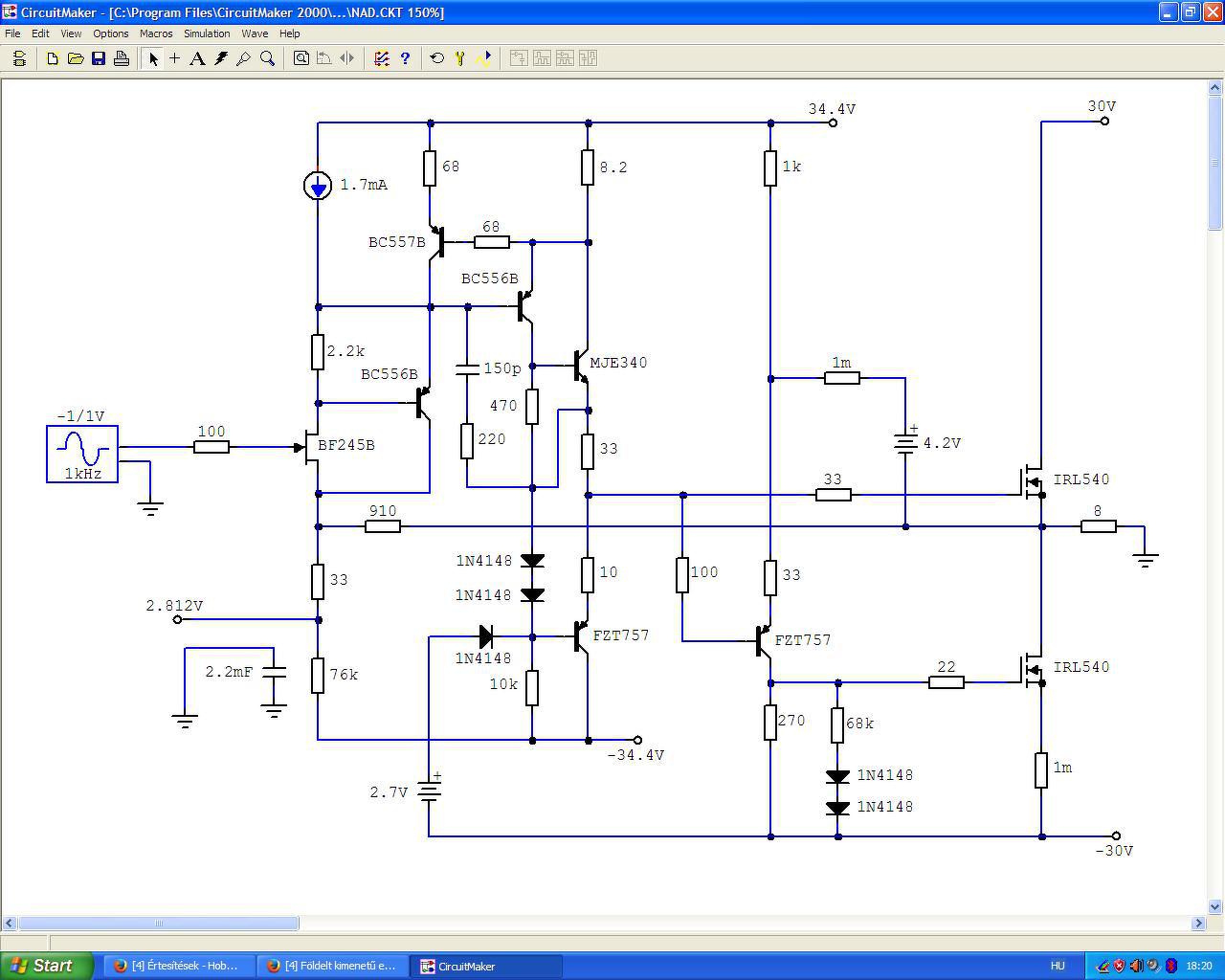1225x980 pixels.
Task: Click the system tray clock 18:20
Action: tap(1198, 966)
